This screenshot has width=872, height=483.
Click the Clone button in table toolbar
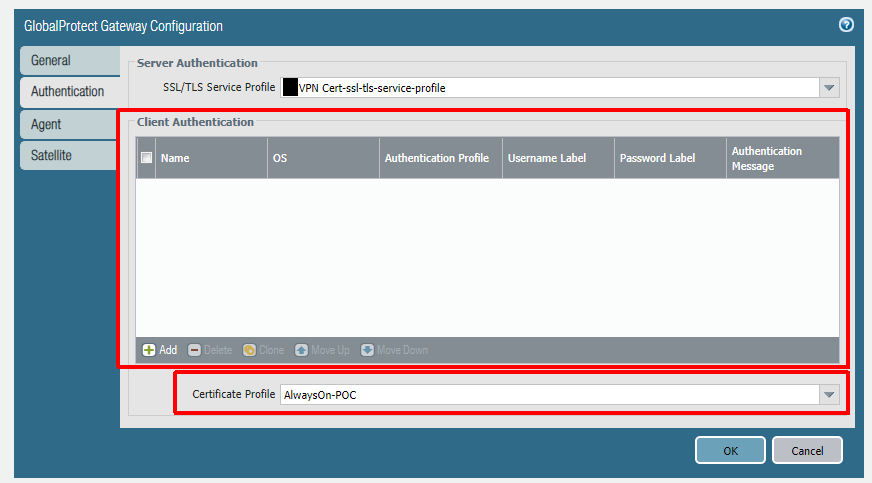coord(264,350)
